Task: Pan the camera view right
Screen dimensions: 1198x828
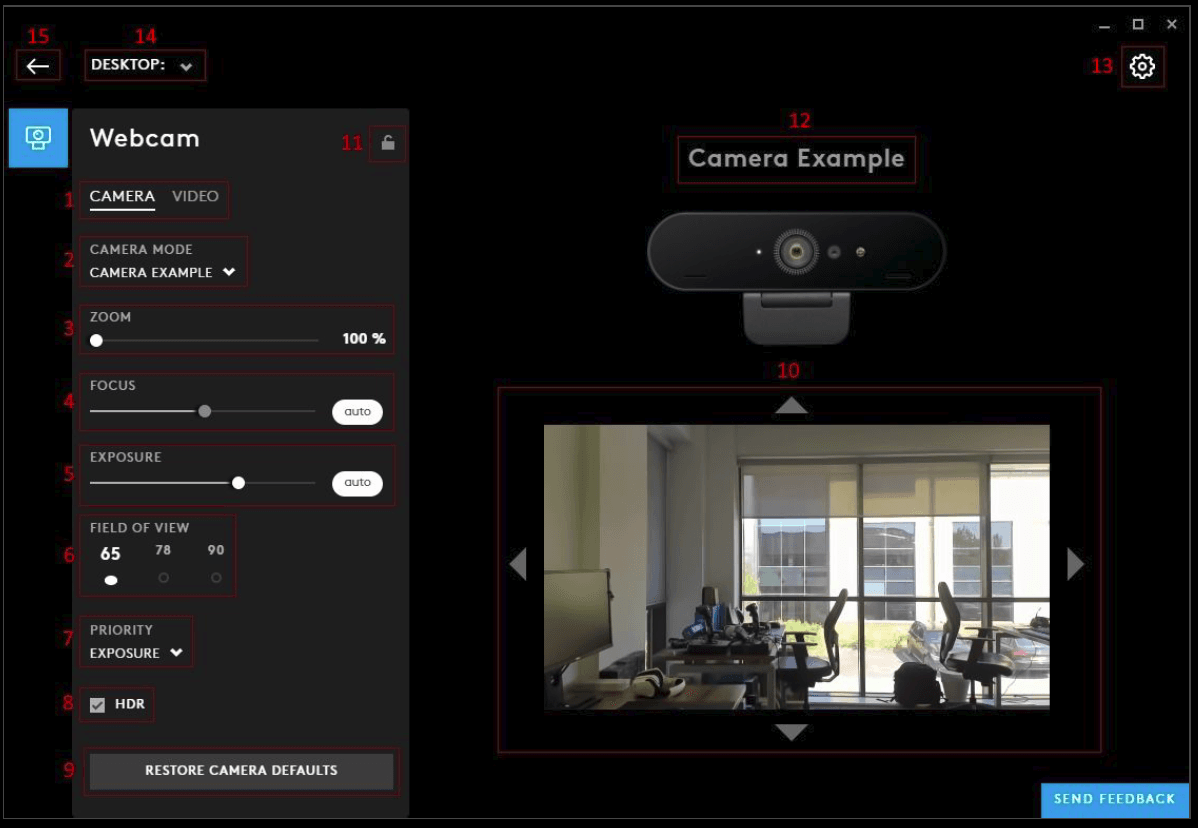Action: pyautogui.click(x=1075, y=564)
